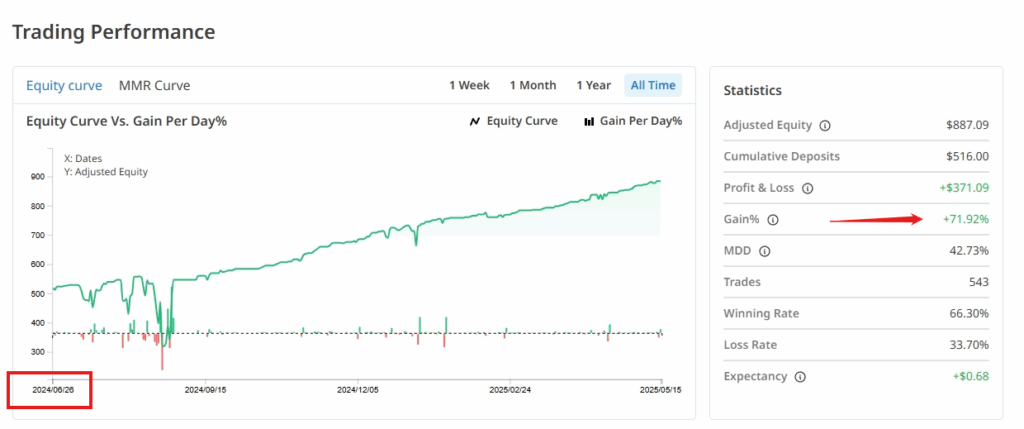The width and height of the screenshot is (1024, 429).
Task: Switch to the Equity curve tab
Action: (x=64, y=85)
